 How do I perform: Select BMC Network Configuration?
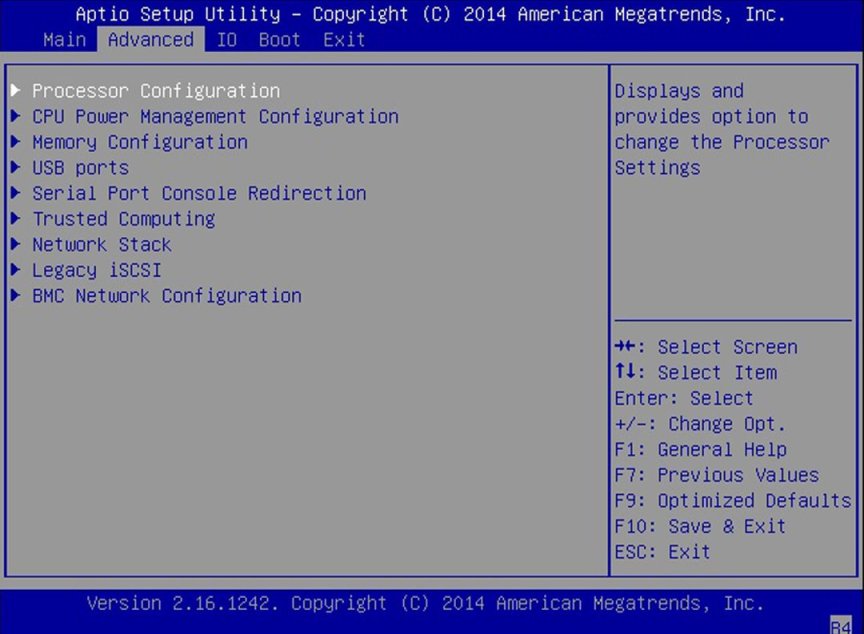(x=167, y=296)
